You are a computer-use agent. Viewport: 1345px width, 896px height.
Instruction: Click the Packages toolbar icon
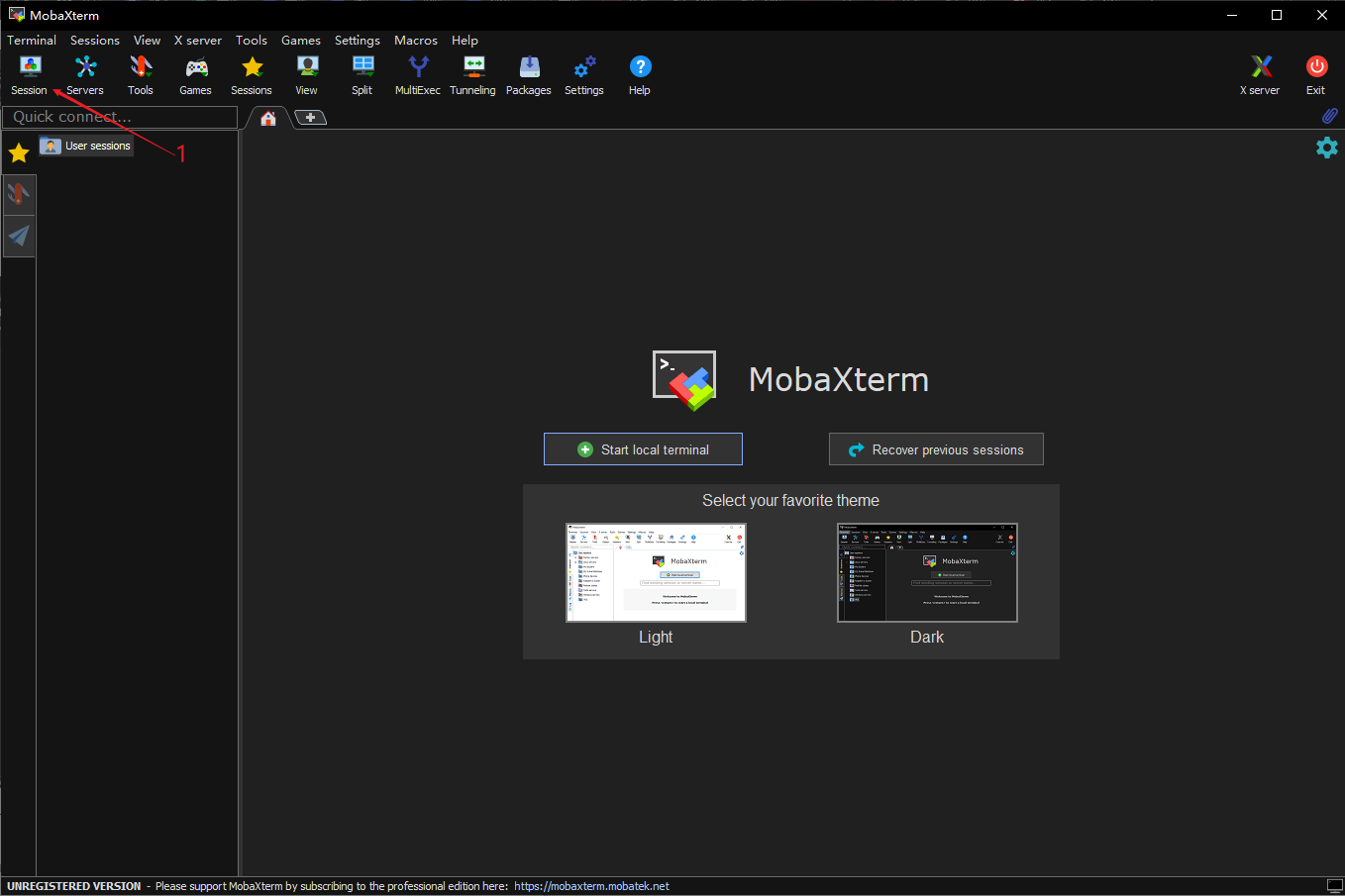coord(529,74)
